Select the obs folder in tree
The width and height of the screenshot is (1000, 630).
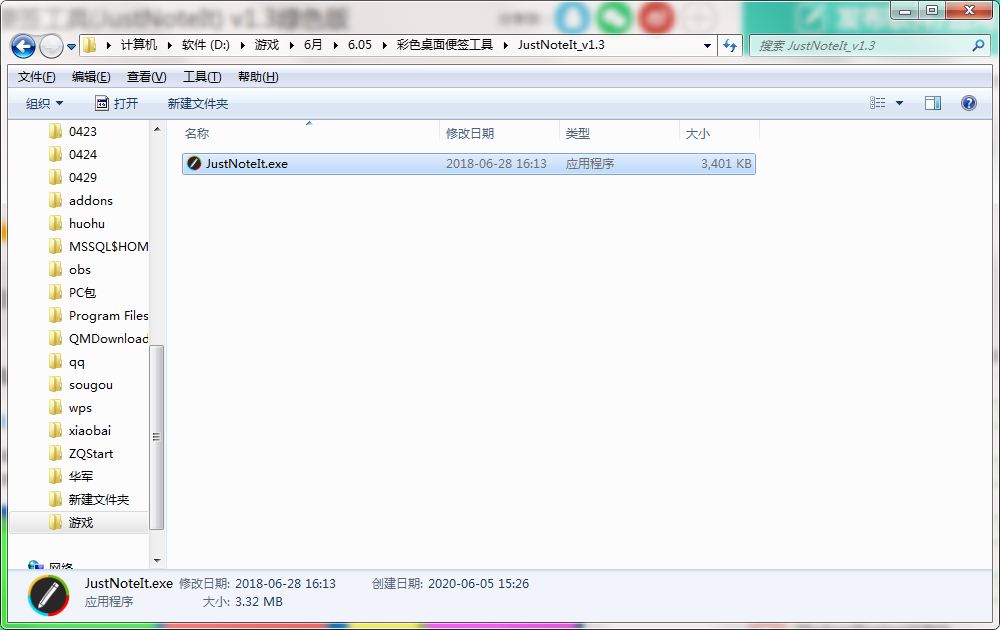click(x=80, y=269)
